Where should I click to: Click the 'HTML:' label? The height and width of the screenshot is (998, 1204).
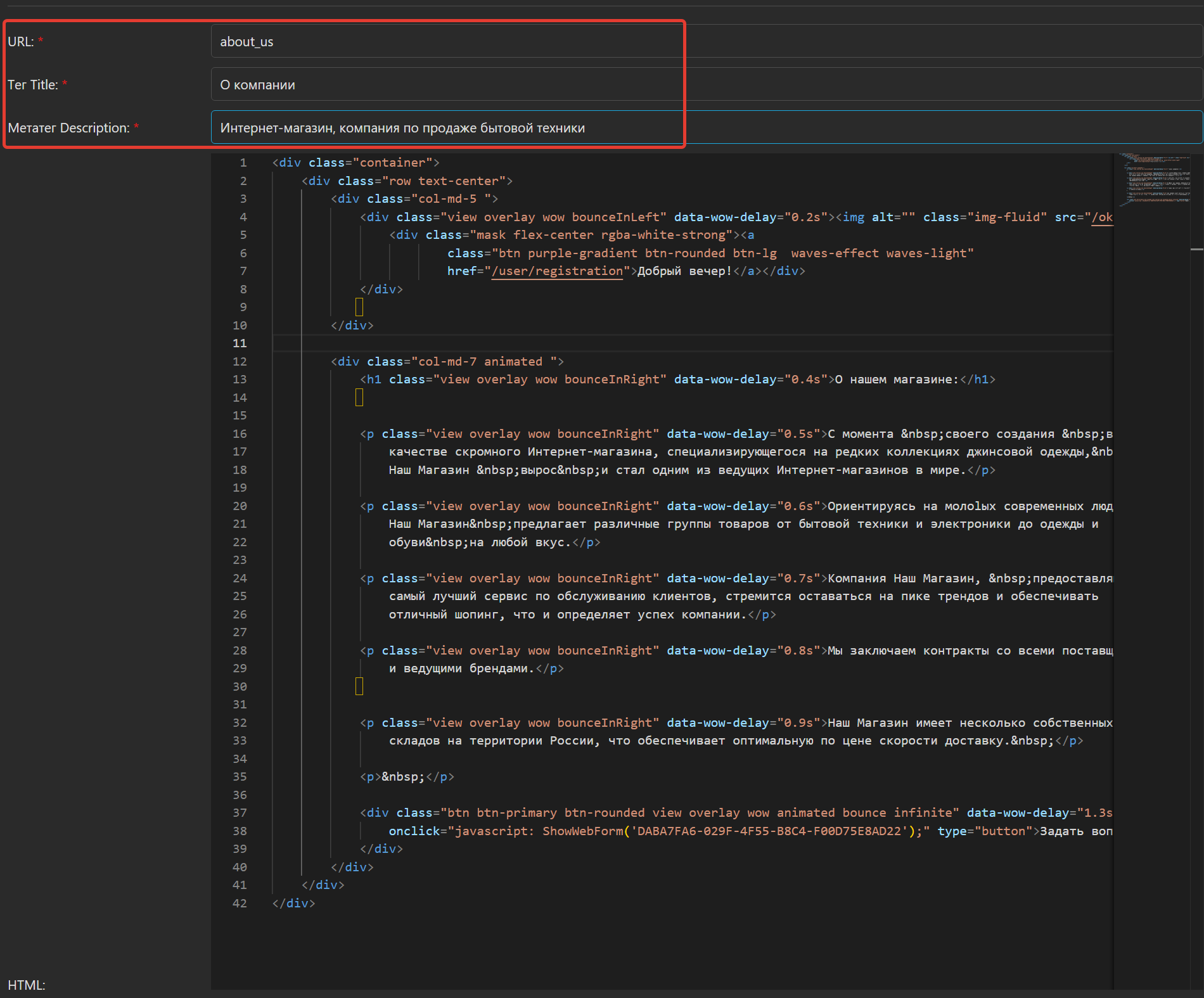click(x=27, y=985)
